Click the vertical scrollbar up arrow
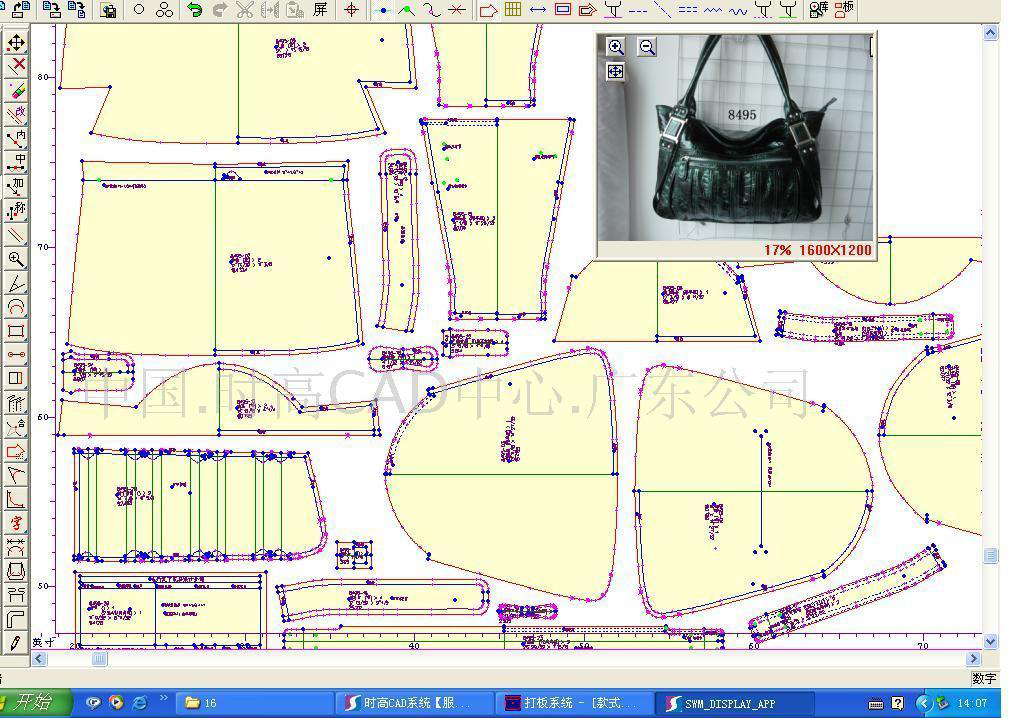This screenshot has height=718, width=1024. 991,33
